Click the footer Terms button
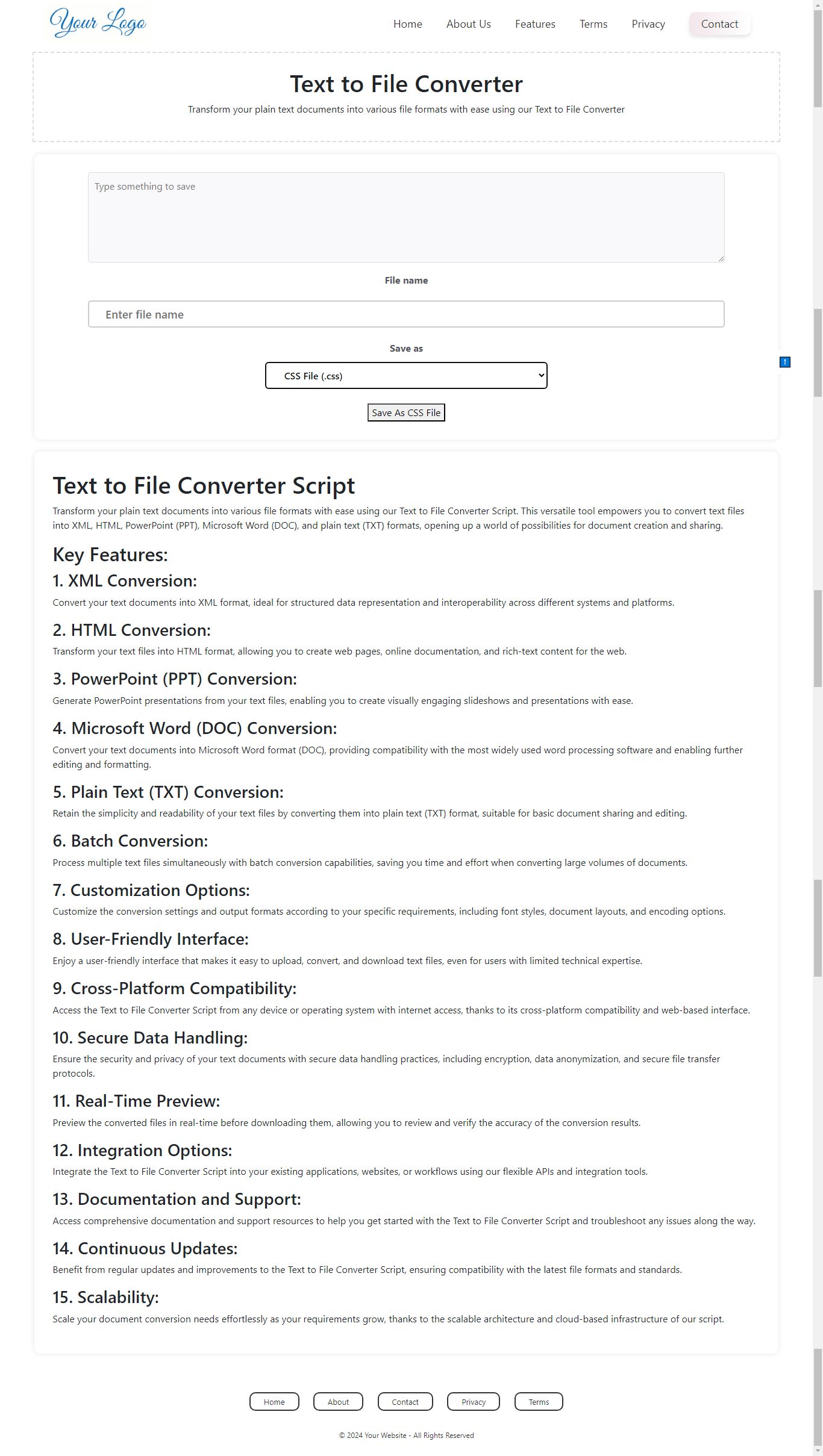823x1456 pixels. (539, 1402)
